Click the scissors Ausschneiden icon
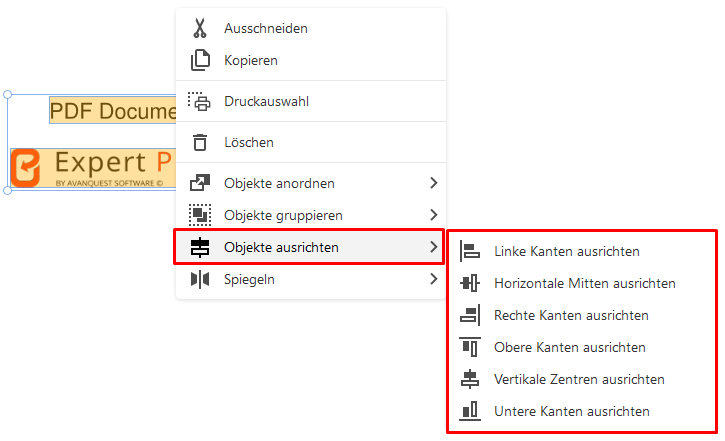The image size is (725, 441). 200,28
